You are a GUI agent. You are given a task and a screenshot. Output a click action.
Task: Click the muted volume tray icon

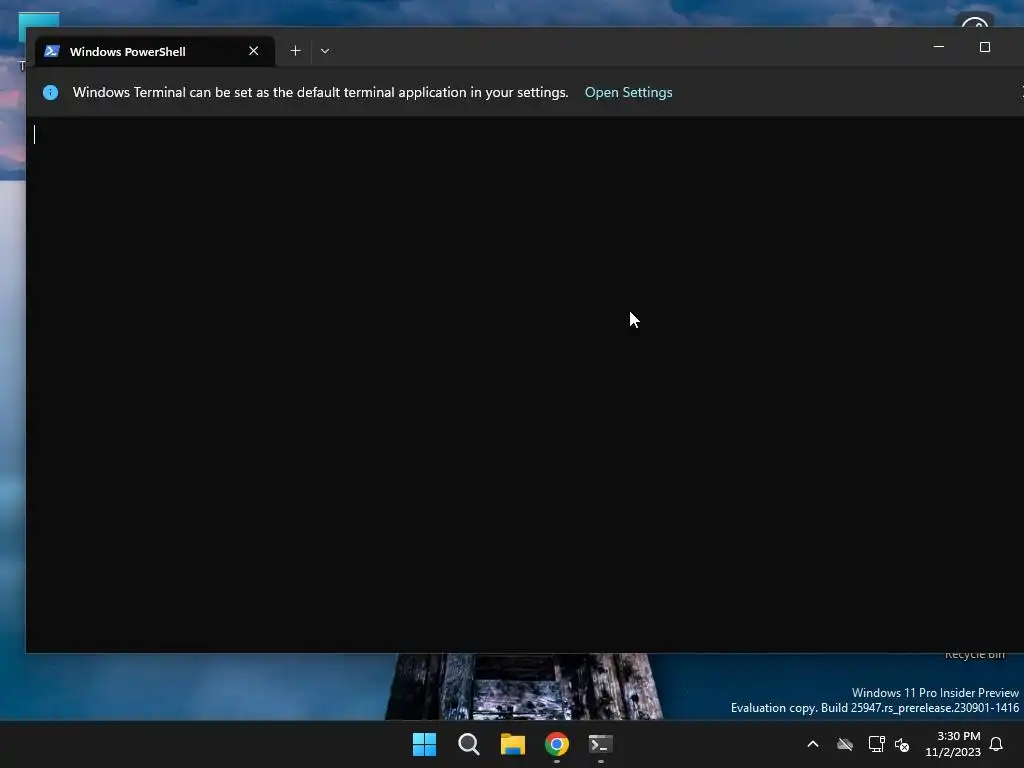[902, 744]
